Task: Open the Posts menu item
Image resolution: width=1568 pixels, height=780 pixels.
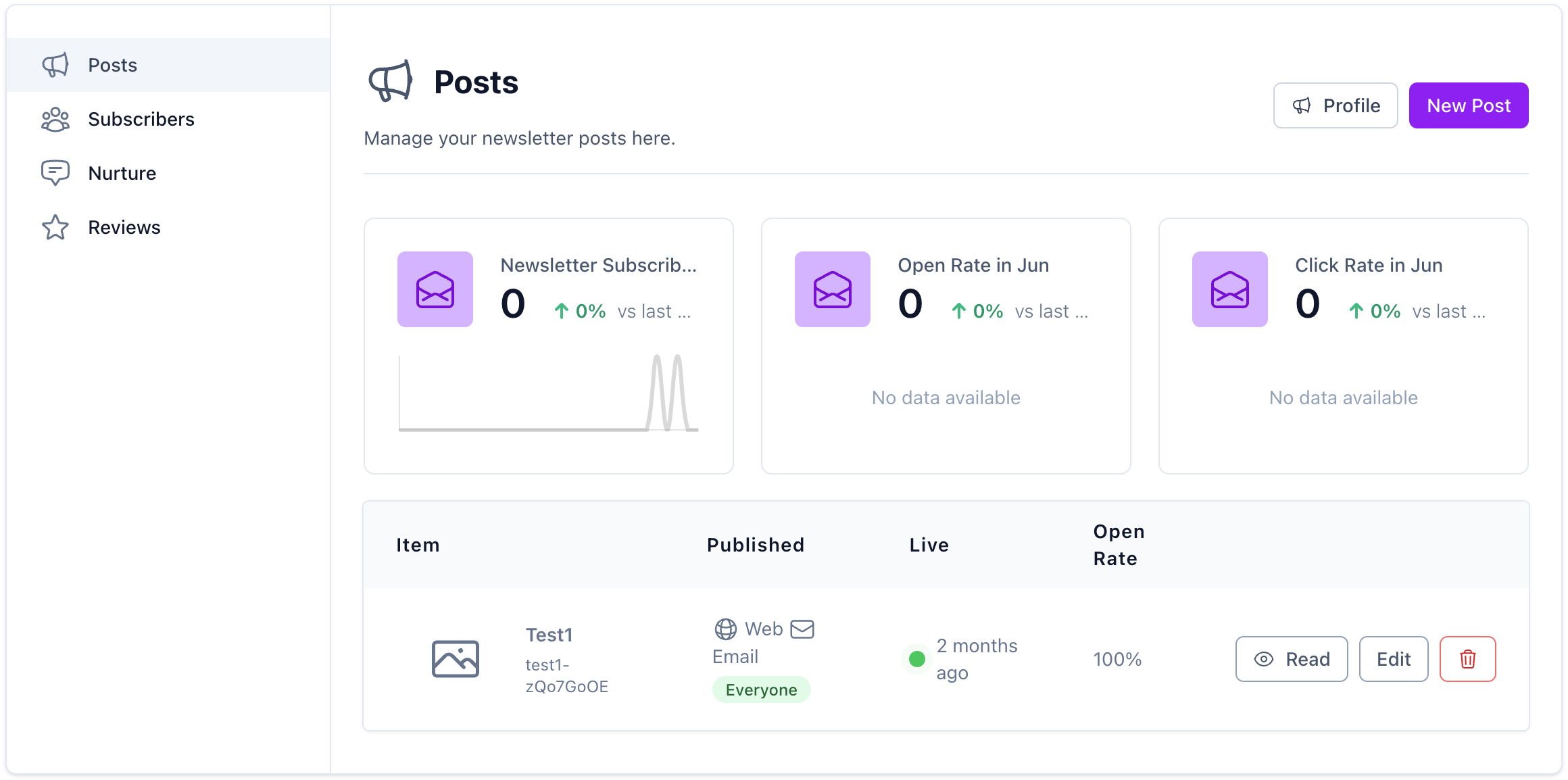Action: (x=168, y=65)
